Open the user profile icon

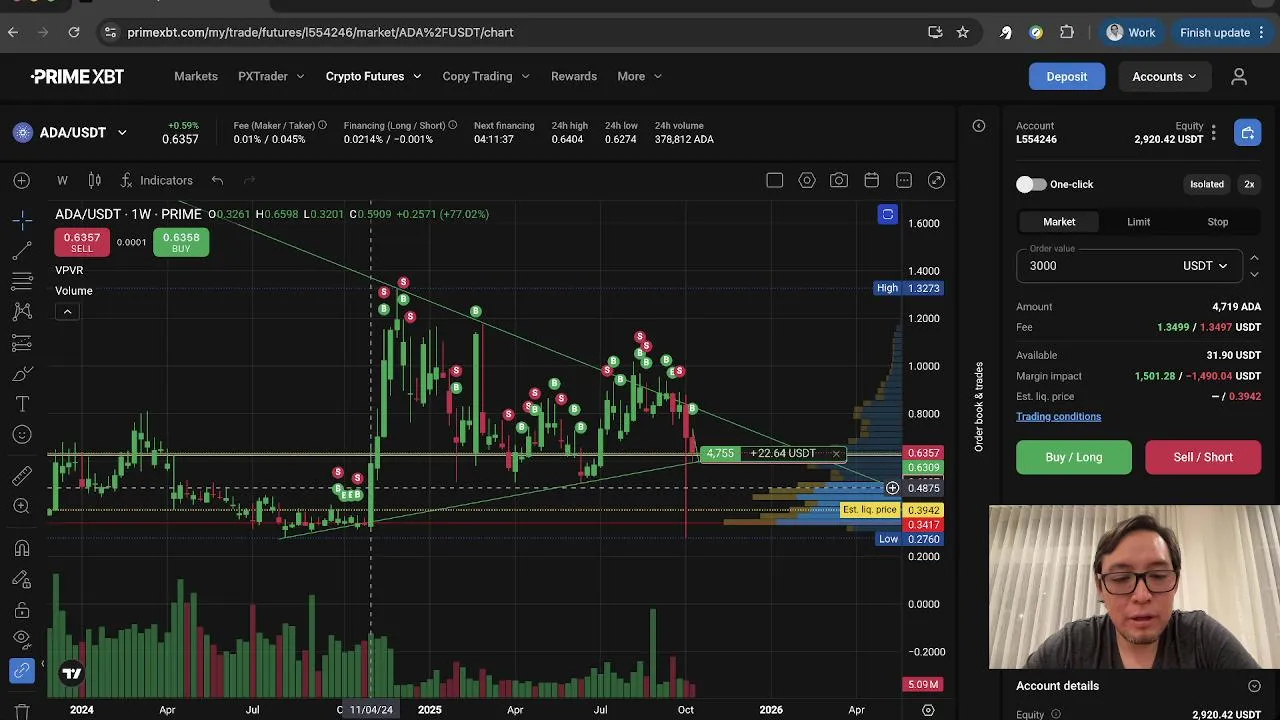click(x=1239, y=76)
